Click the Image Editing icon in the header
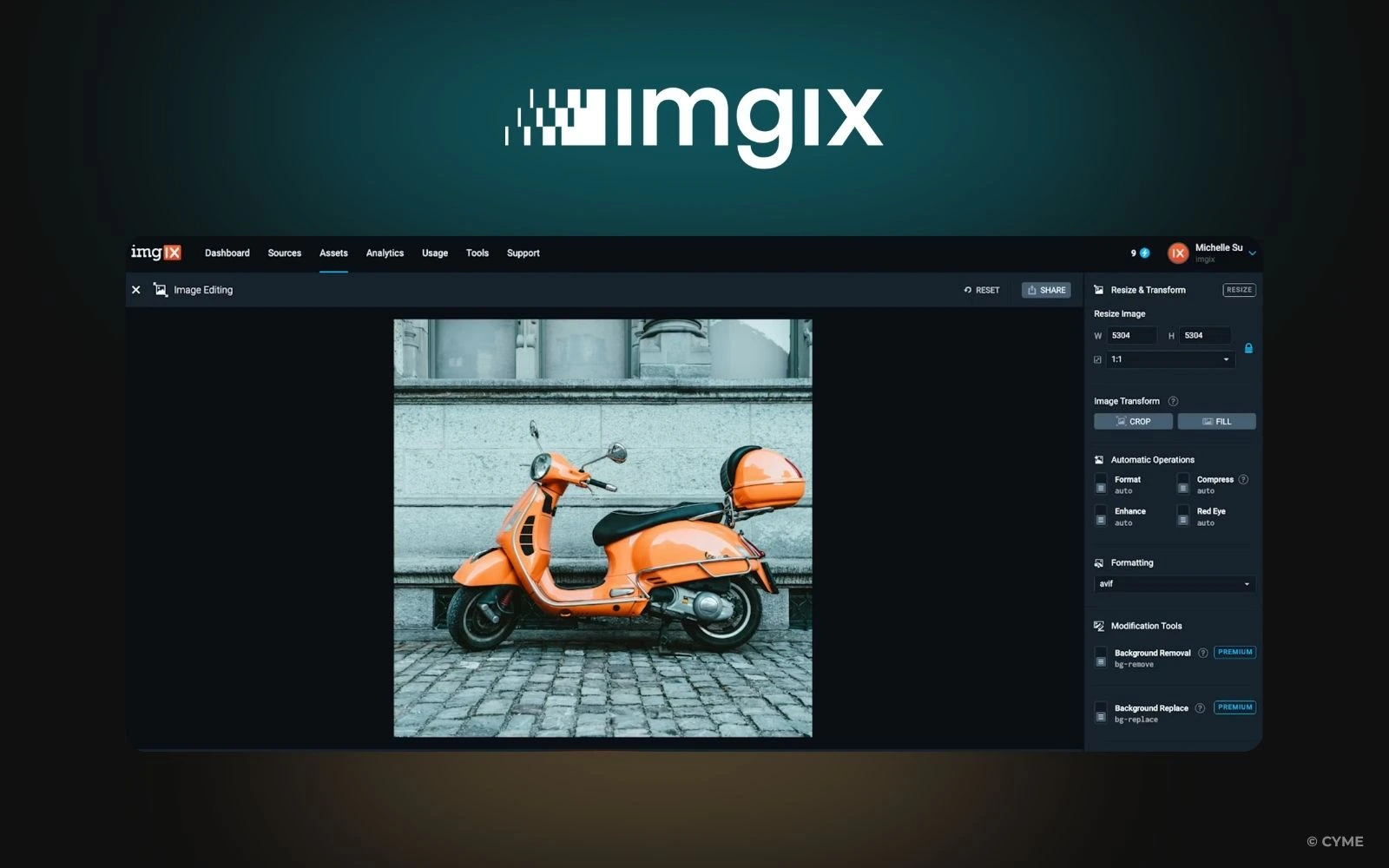Screen dimensions: 1389x868 [160, 289]
